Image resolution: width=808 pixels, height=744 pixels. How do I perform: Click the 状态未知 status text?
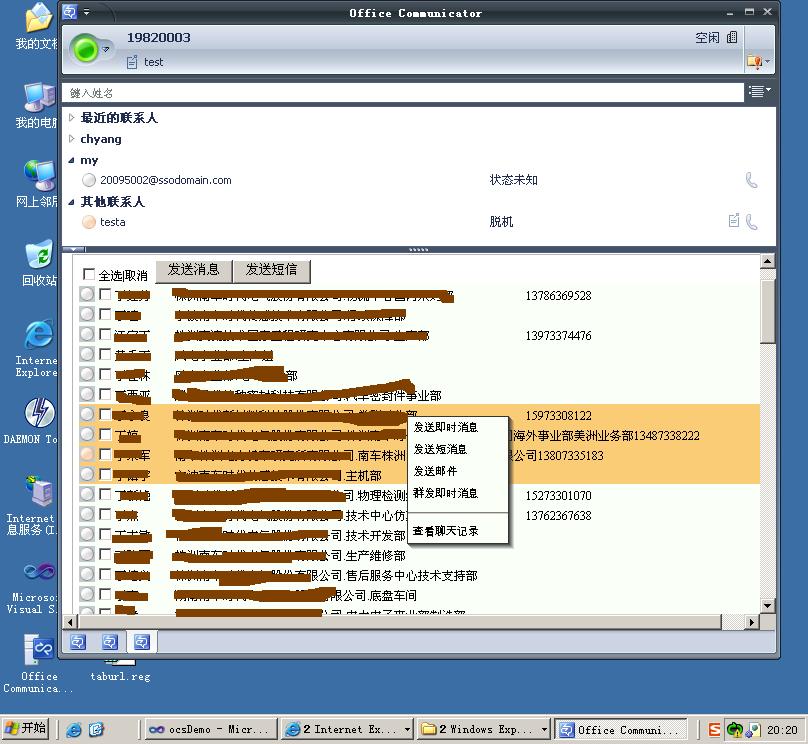pos(513,180)
